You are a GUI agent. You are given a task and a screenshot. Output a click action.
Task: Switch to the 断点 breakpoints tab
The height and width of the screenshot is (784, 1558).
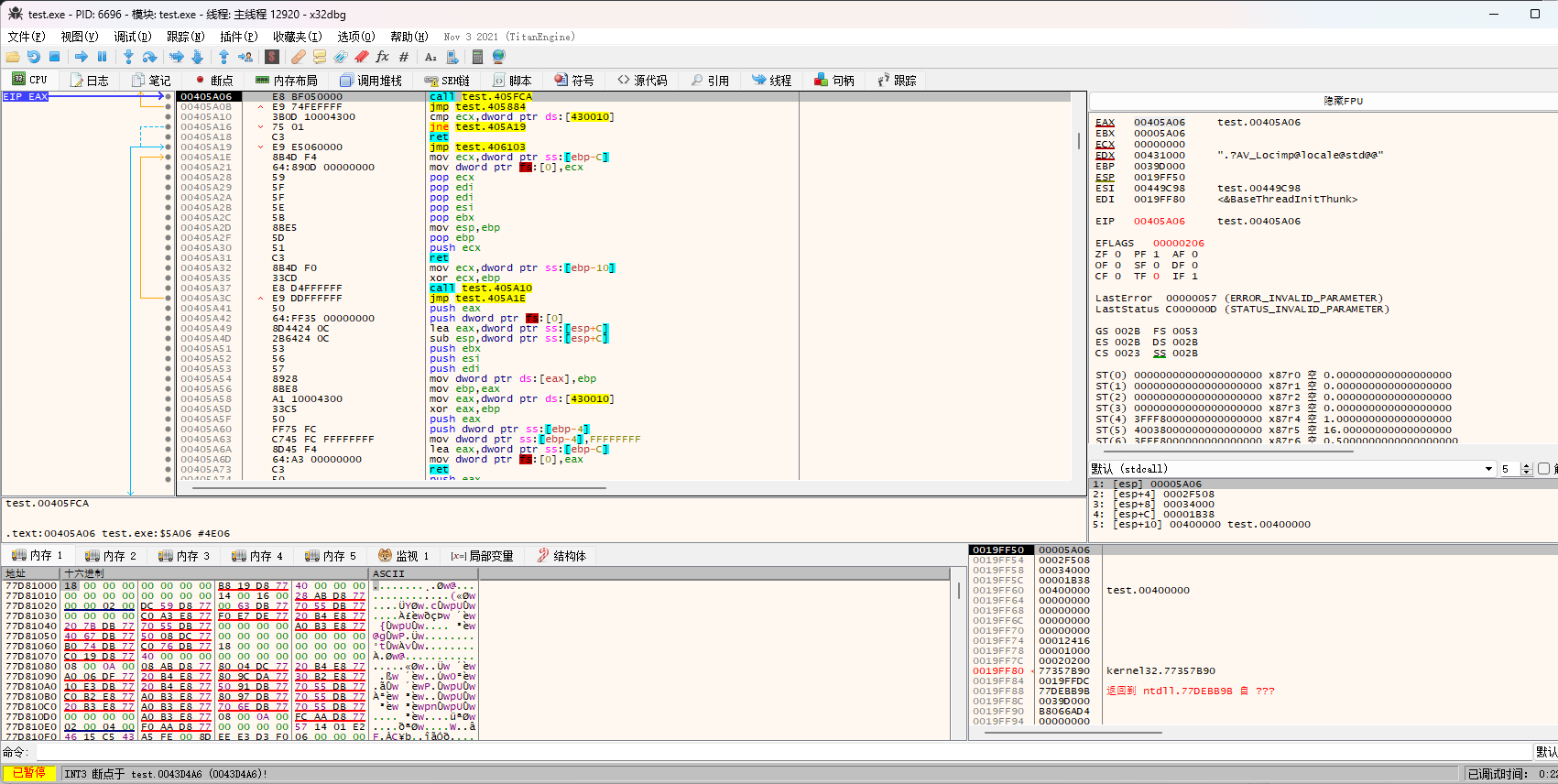pos(213,81)
